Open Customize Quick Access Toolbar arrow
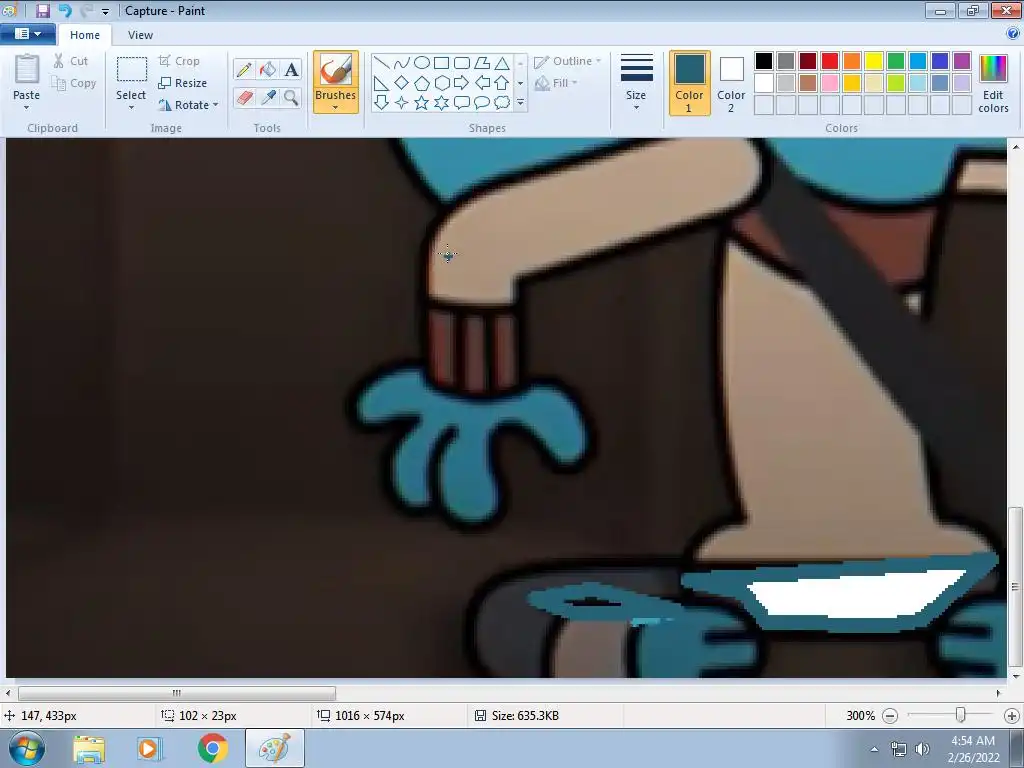 [105, 11]
